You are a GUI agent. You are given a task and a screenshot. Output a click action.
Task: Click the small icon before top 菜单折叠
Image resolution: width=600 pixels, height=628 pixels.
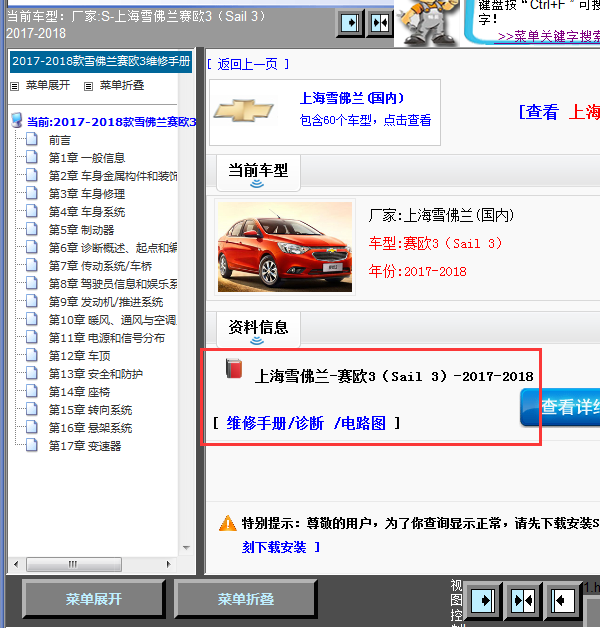pos(88,86)
